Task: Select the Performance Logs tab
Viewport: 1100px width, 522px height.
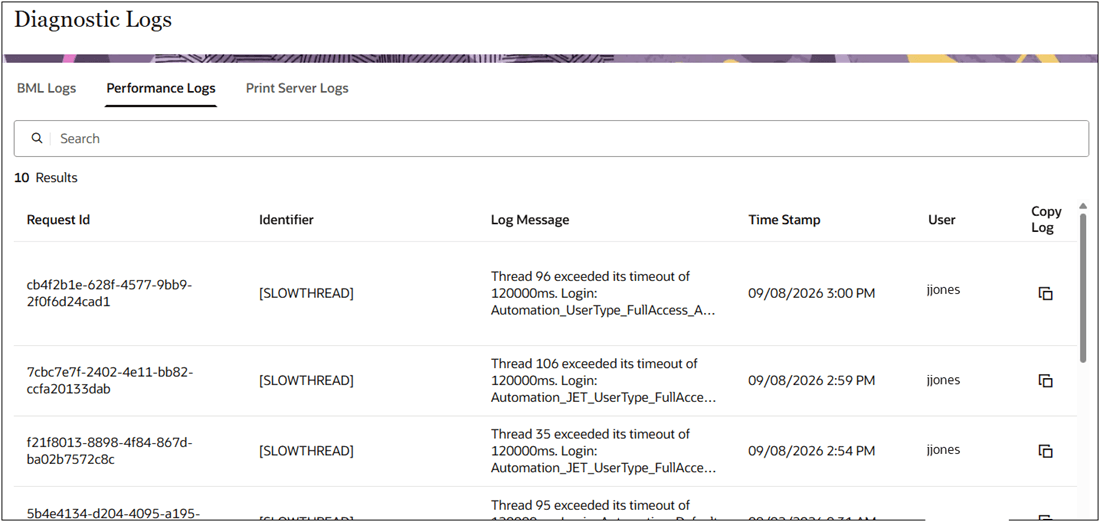Action: [161, 88]
